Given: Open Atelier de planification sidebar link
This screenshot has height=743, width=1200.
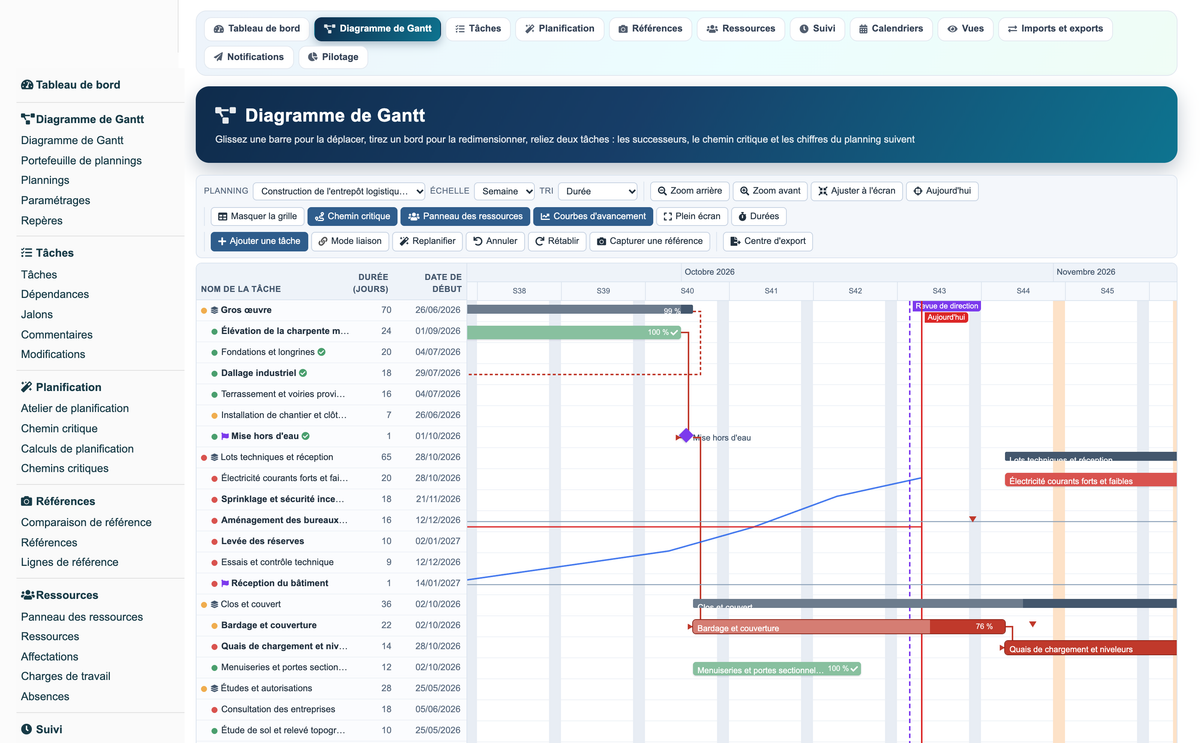Looking at the screenshot, I should pos(75,408).
